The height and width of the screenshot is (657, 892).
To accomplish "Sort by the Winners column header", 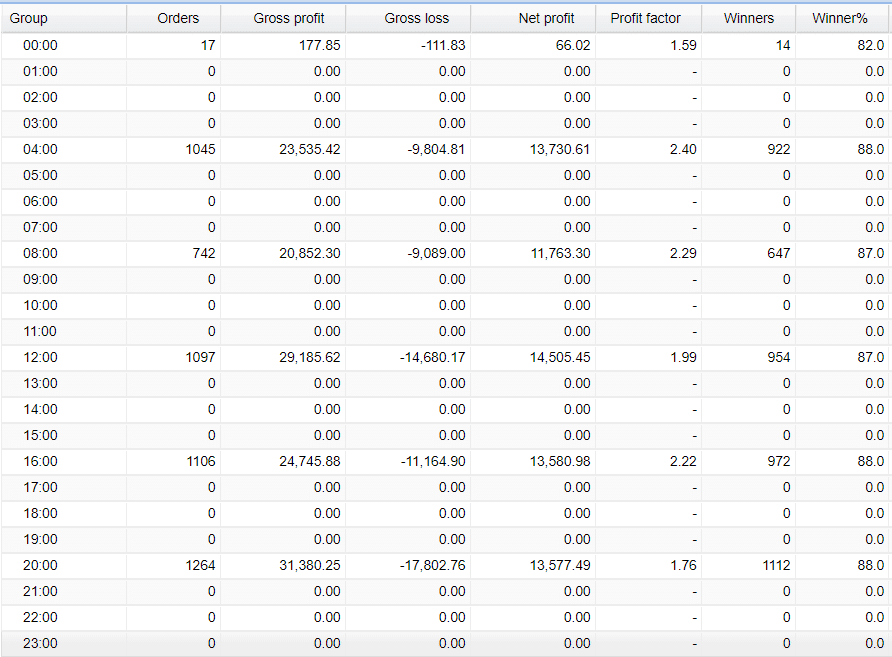I will pyautogui.click(x=749, y=18).
